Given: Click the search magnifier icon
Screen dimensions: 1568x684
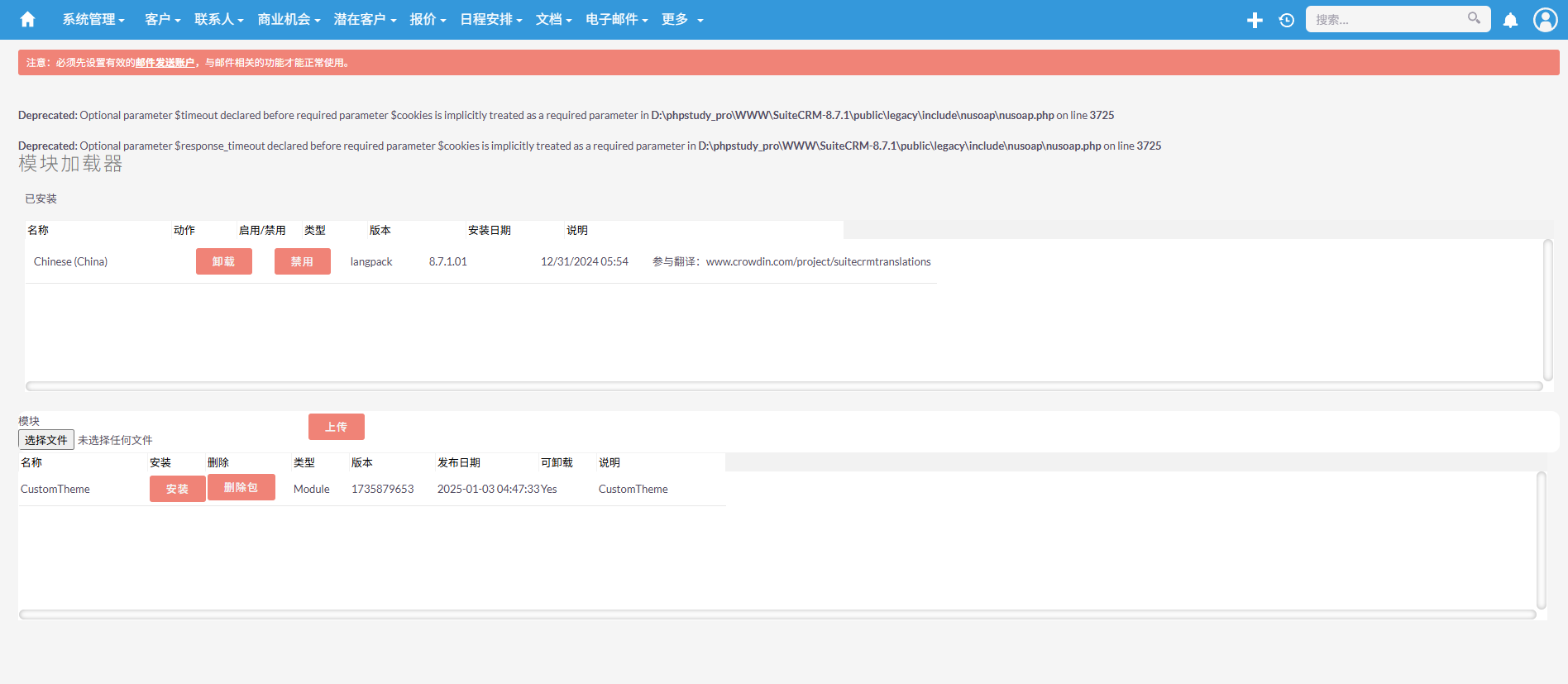Looking at the screenshot, I should click(x=1474, y=18).
